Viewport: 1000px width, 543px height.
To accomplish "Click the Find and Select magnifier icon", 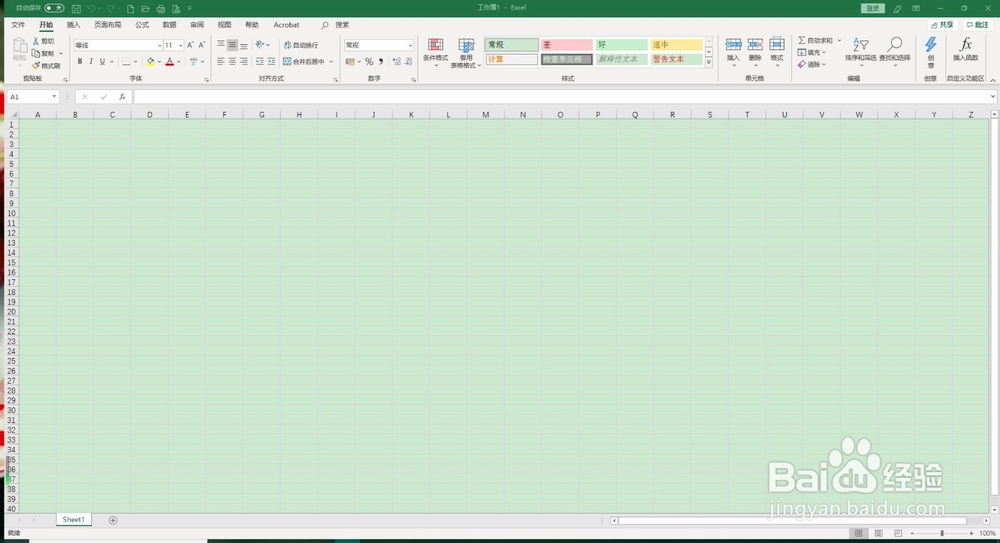I will pos(895,44).
